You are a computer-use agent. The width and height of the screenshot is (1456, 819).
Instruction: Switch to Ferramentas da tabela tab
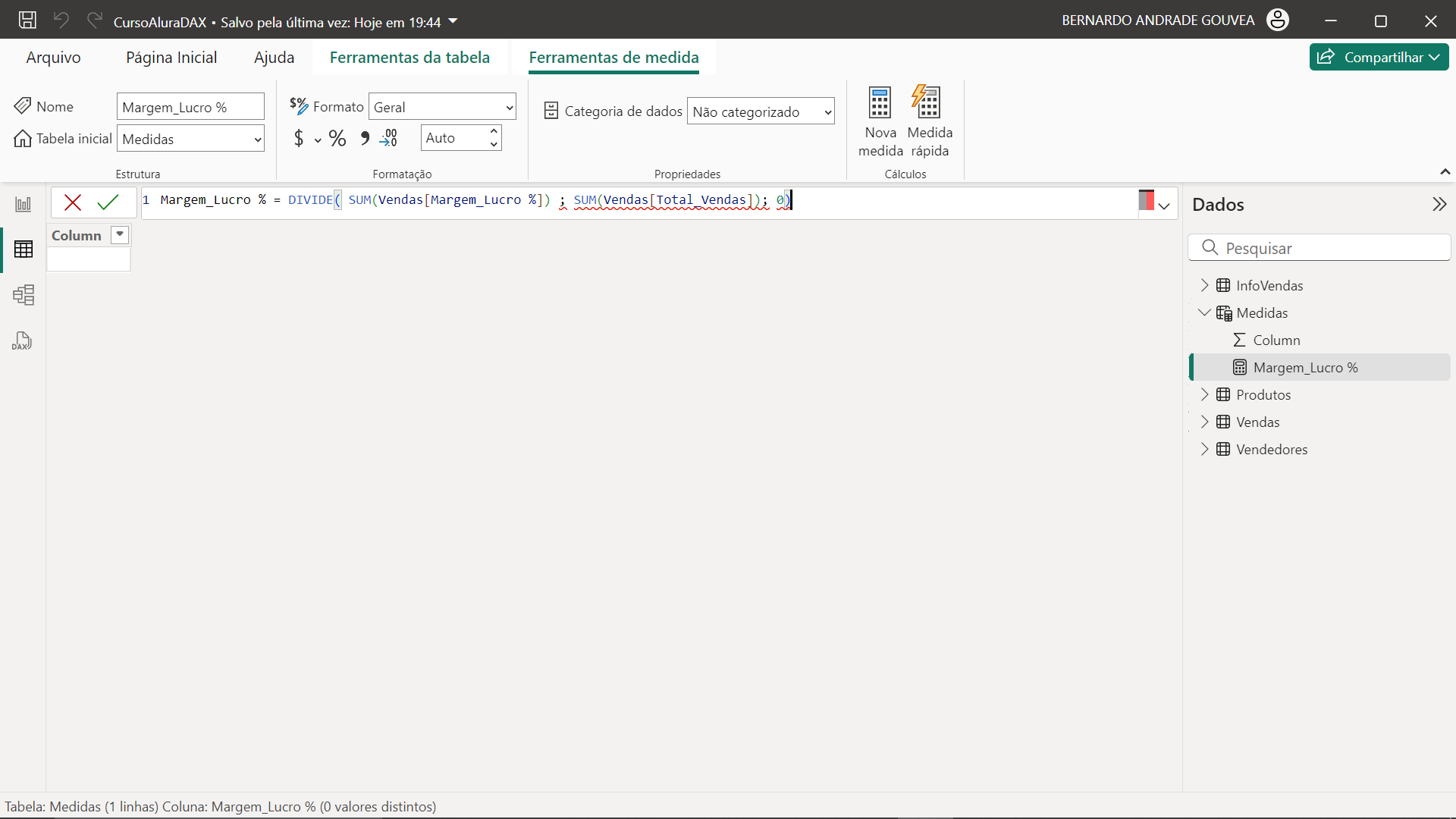[409, 58]
